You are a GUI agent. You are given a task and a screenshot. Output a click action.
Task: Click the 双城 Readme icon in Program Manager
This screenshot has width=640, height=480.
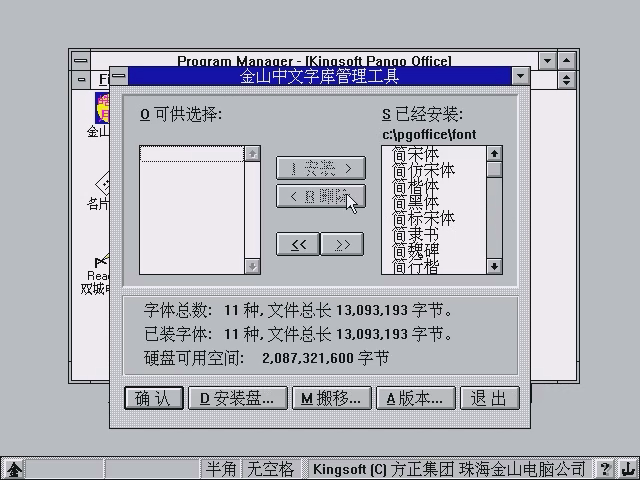101,263
